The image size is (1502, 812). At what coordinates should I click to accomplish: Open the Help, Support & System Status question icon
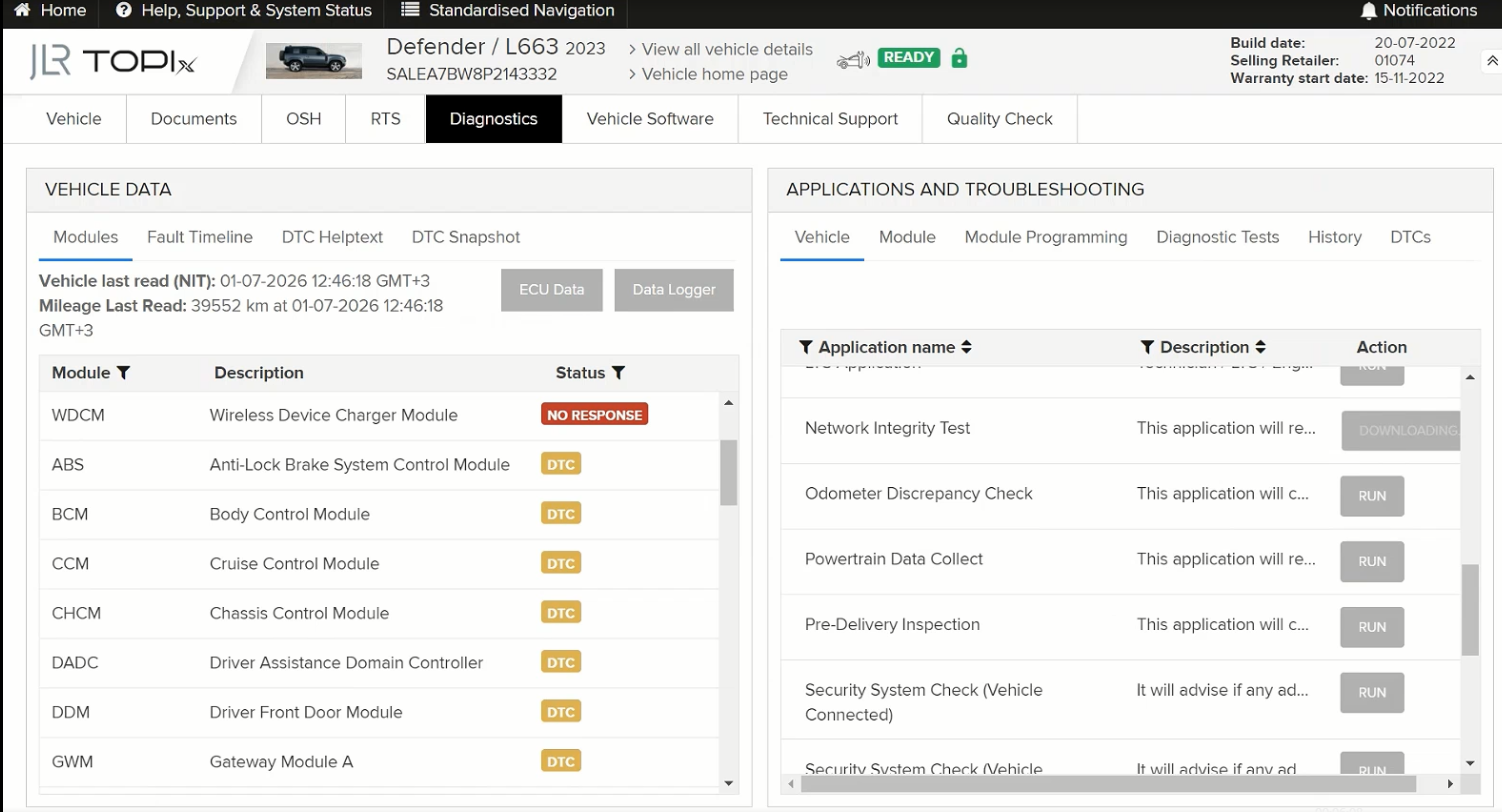tap(124, 10)
